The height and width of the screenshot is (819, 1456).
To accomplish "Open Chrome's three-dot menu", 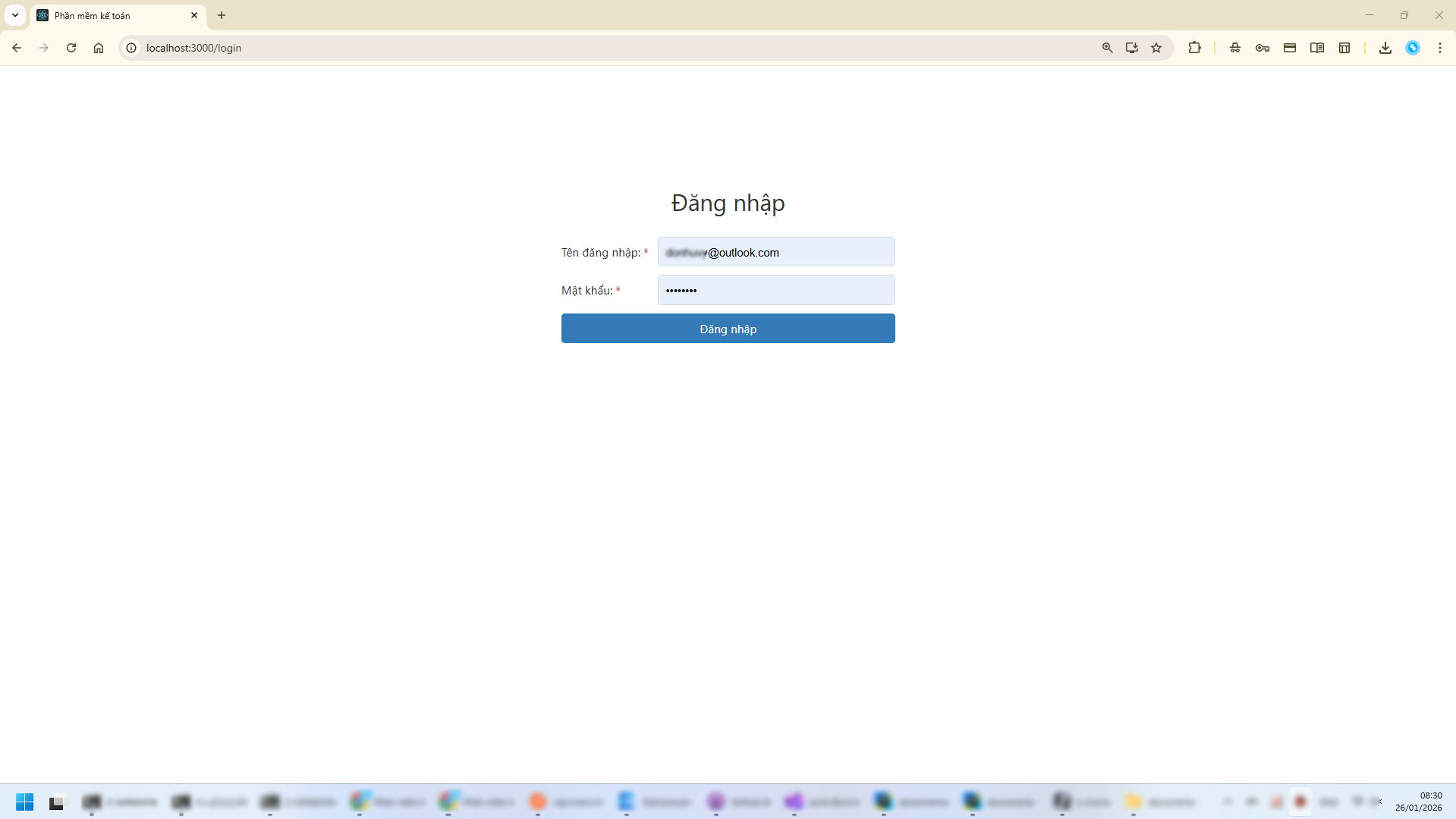I will point(1440,48).
